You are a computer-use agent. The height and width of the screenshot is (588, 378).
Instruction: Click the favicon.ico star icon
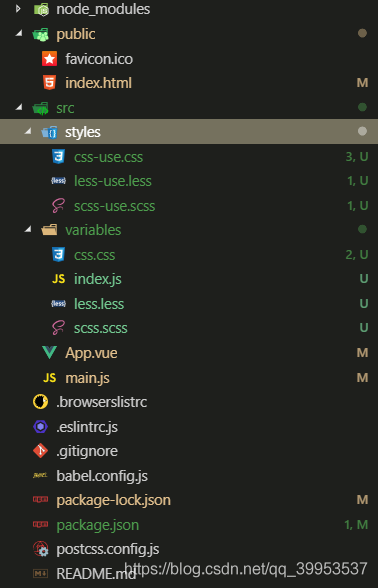50,59
